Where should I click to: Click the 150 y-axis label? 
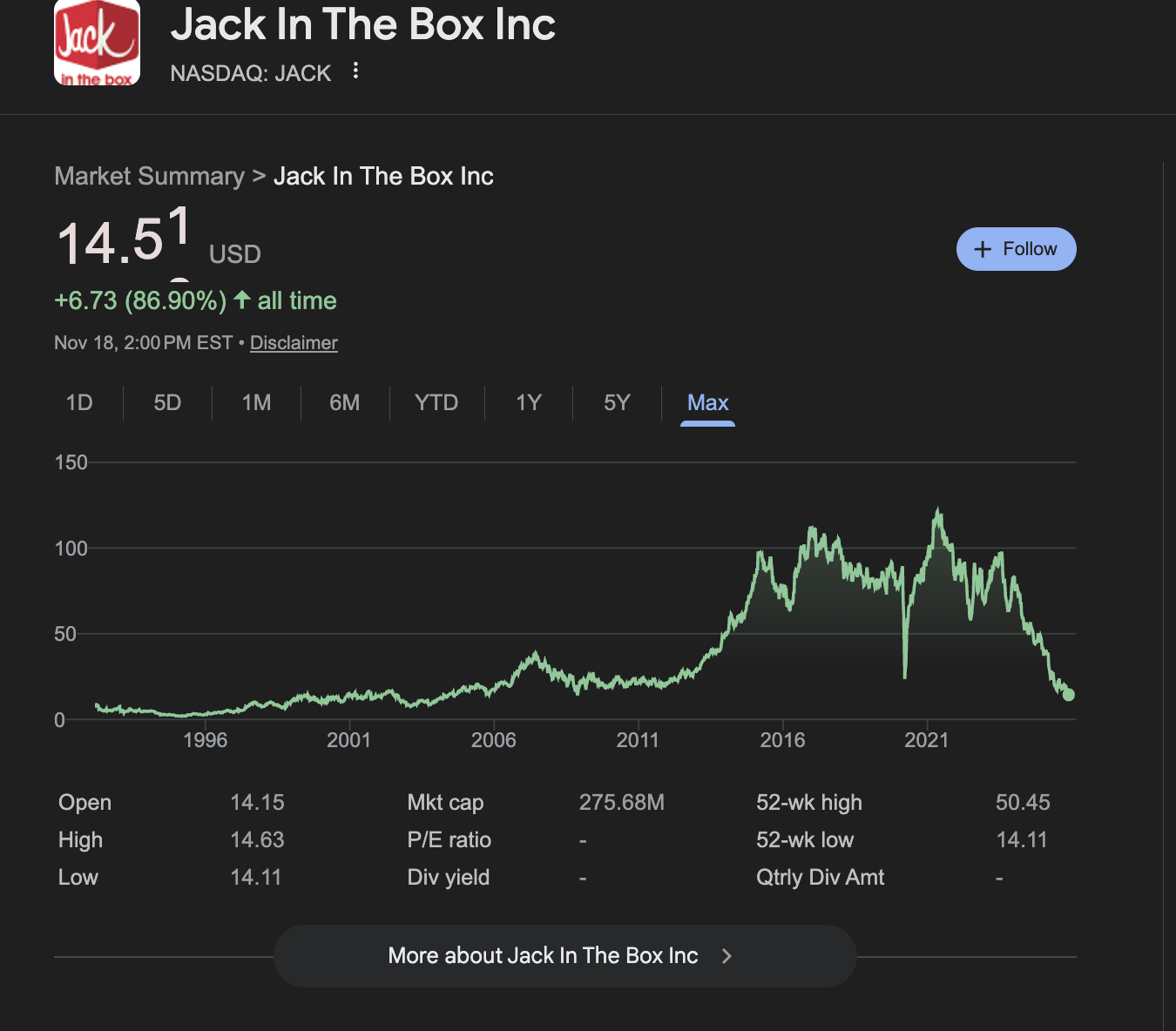click(x=71, y=462)
